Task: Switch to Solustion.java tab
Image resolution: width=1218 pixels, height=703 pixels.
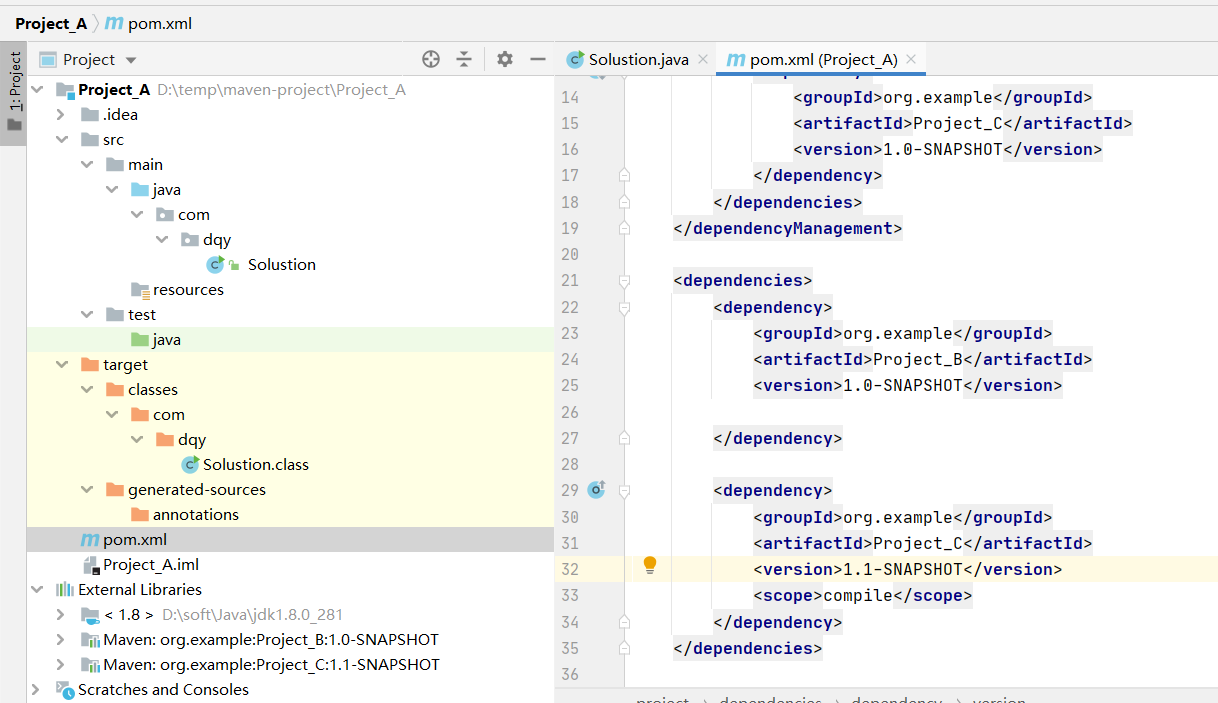Action: tap(638, 59)
